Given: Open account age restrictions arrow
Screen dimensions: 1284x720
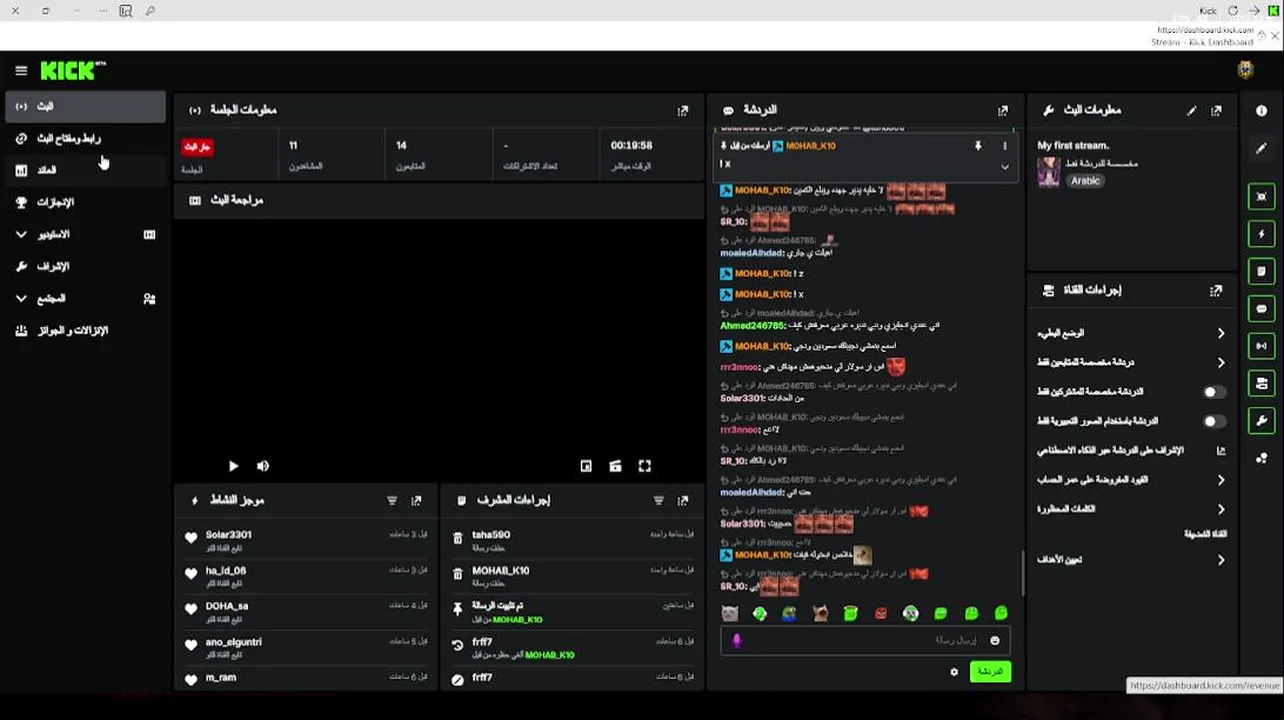Looking at the screenshot, I should click(x=1221, y=480).
